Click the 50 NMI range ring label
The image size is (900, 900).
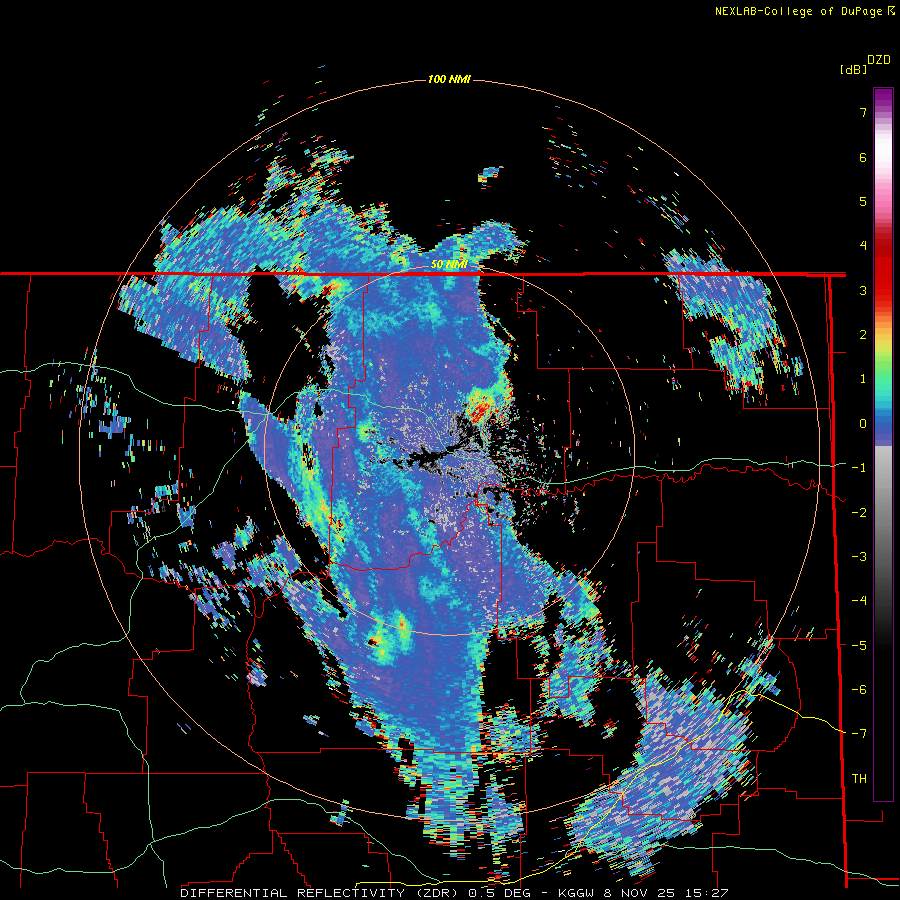tap(449, 265)
